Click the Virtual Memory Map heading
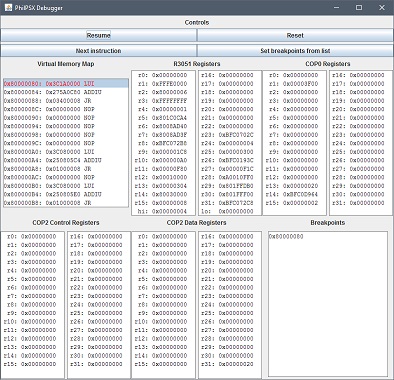 (x=66, y=64)
